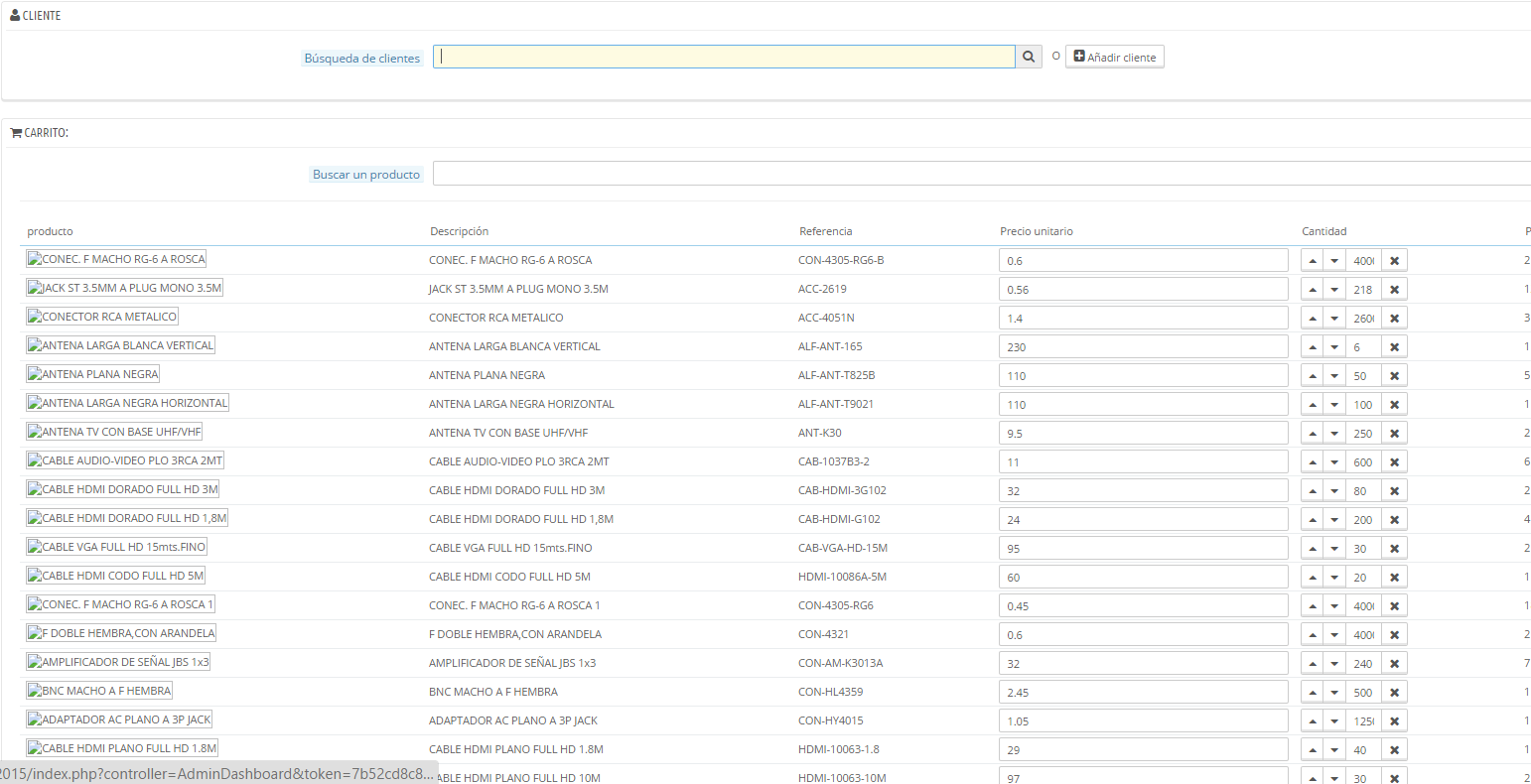This screenshot has width=1531, height=784.
Task: Select reference text ALF-ANT-T825B
Action: 837,375
